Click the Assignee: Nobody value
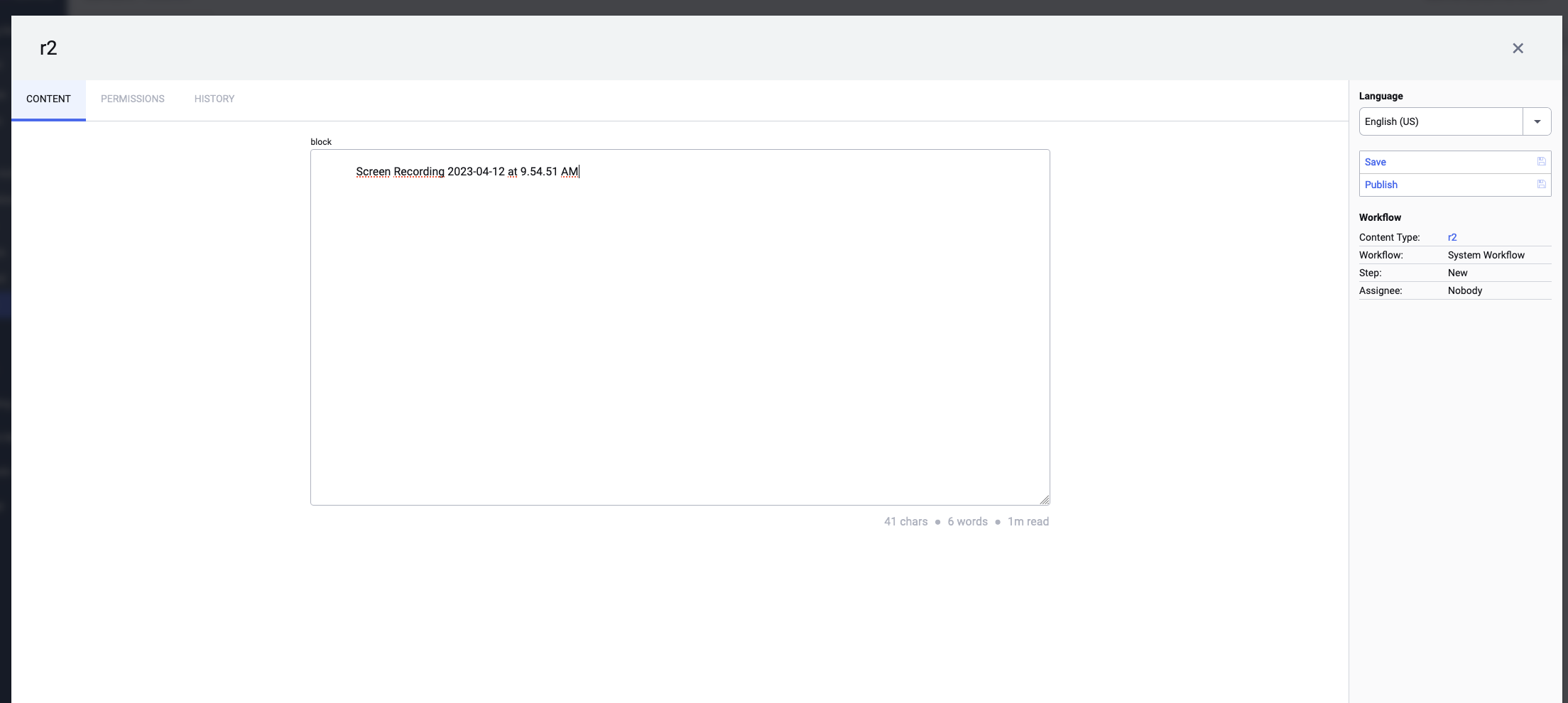 click(x=1464, y=290)
